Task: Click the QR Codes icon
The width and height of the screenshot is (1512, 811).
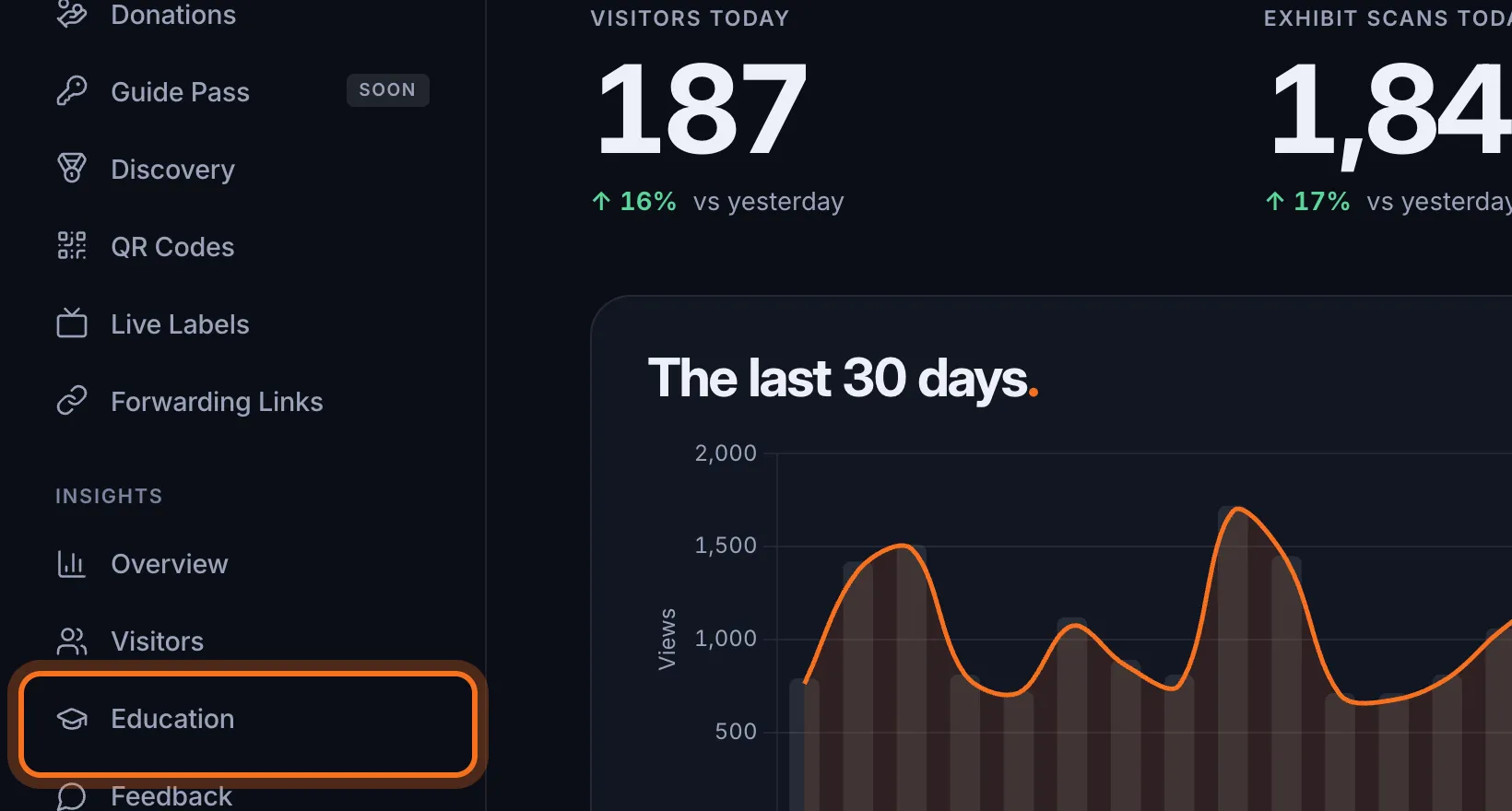Action: (x=72, y=246)
